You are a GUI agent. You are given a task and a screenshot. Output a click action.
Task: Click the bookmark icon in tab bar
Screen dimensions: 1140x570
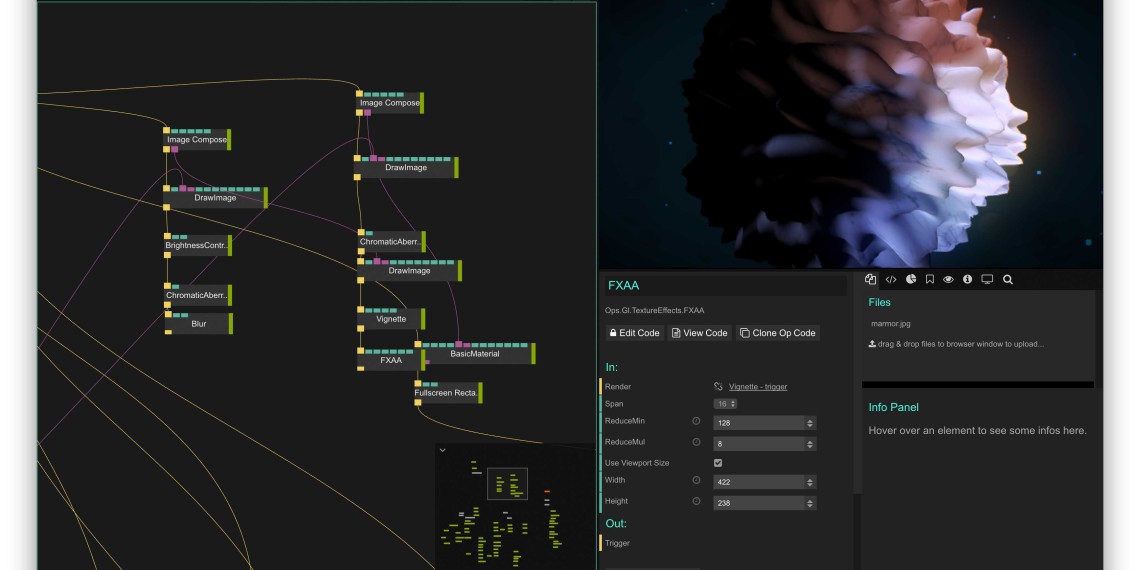pyautogui.click(x=930, y=280)
